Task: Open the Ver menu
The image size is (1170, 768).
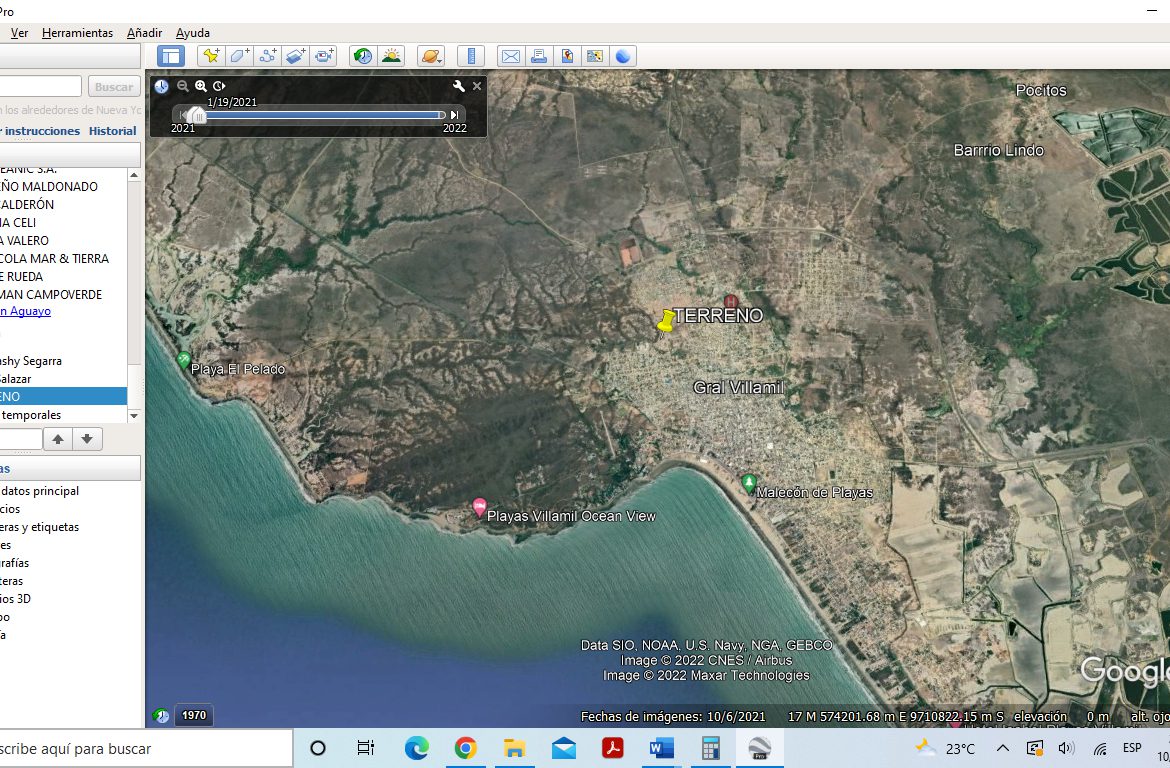Action: (x=19, y=33)
